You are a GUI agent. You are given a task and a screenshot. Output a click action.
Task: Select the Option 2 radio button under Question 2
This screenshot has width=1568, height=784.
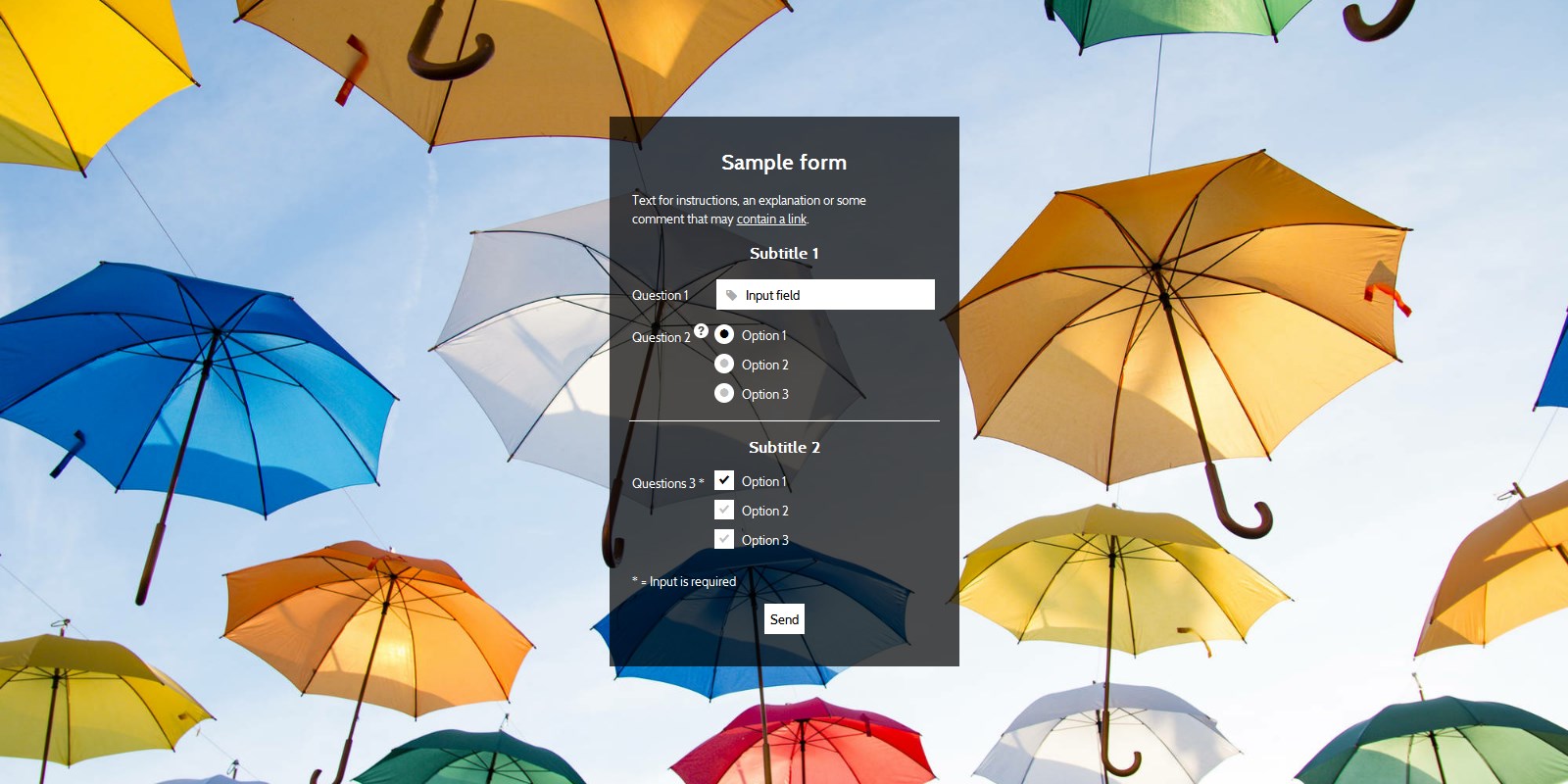click(724, 364)
